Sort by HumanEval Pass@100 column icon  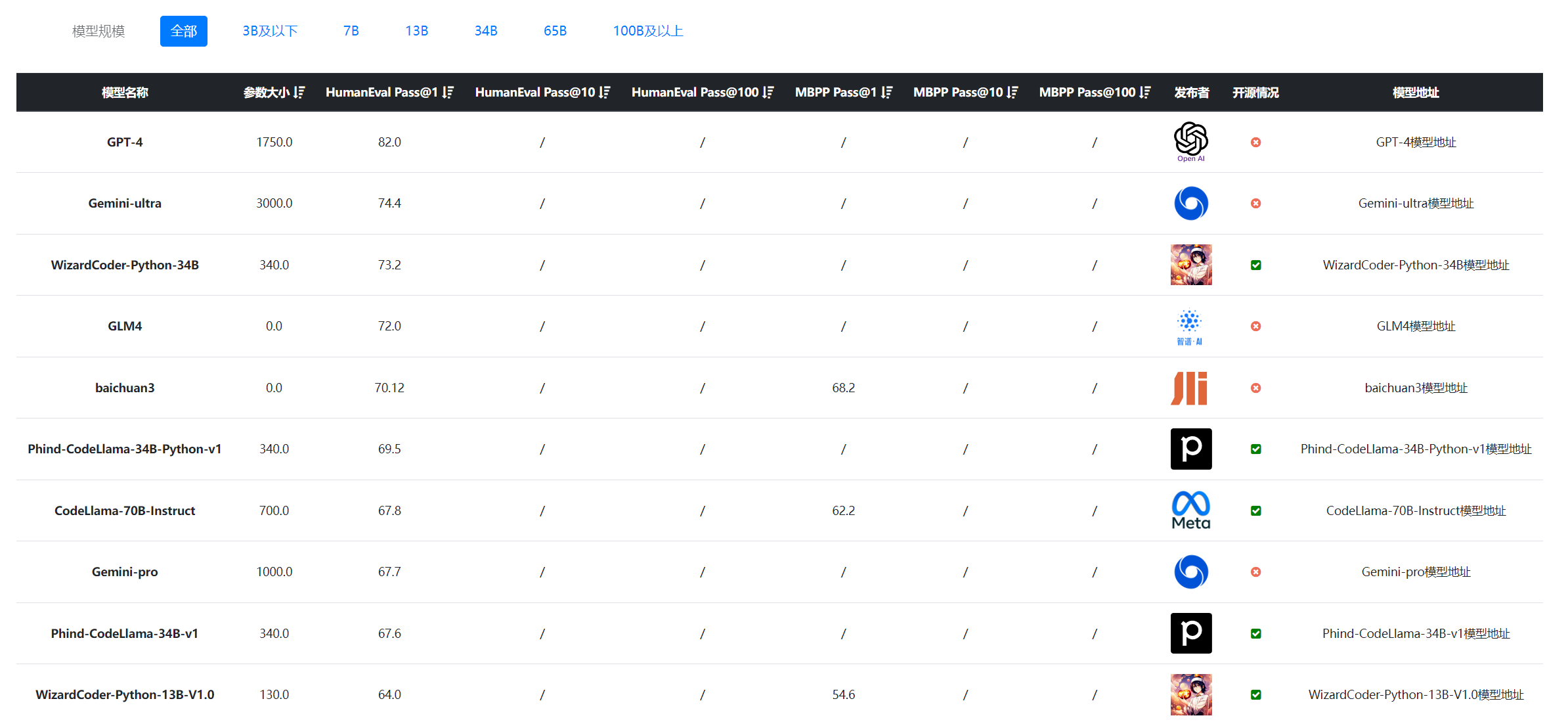pos(768,93)
